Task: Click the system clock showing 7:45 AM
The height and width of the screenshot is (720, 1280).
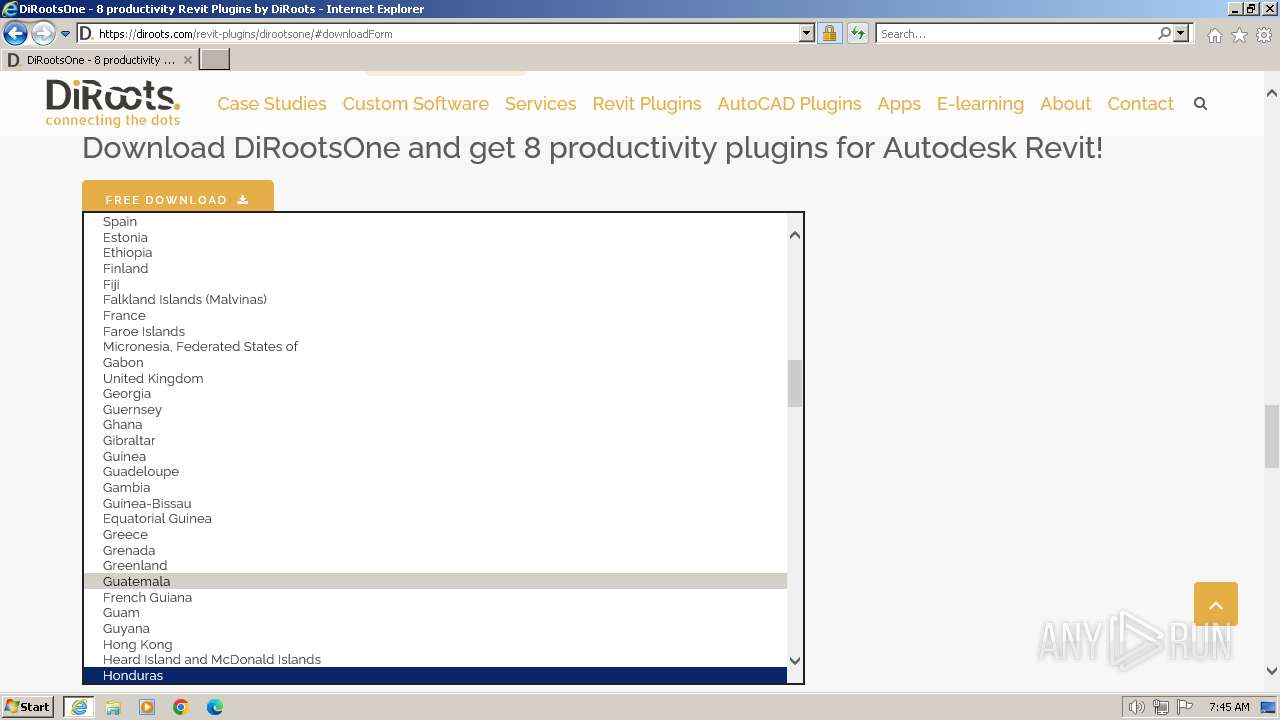Action: (1229, 707)
